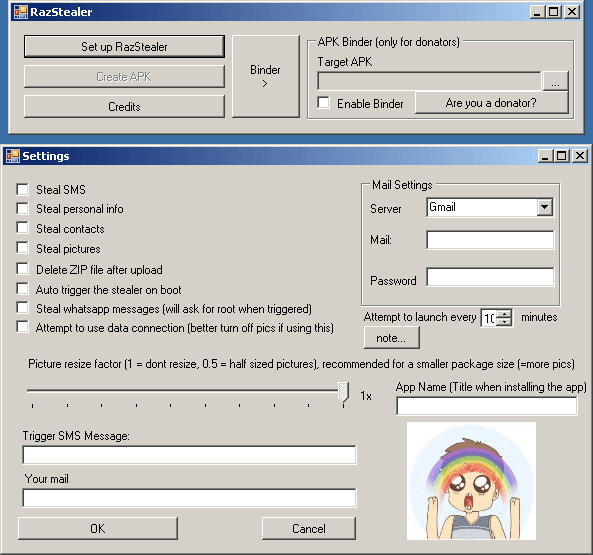
Task: Tick the Enable Binder checkbox
Action: tap(323, 103)
